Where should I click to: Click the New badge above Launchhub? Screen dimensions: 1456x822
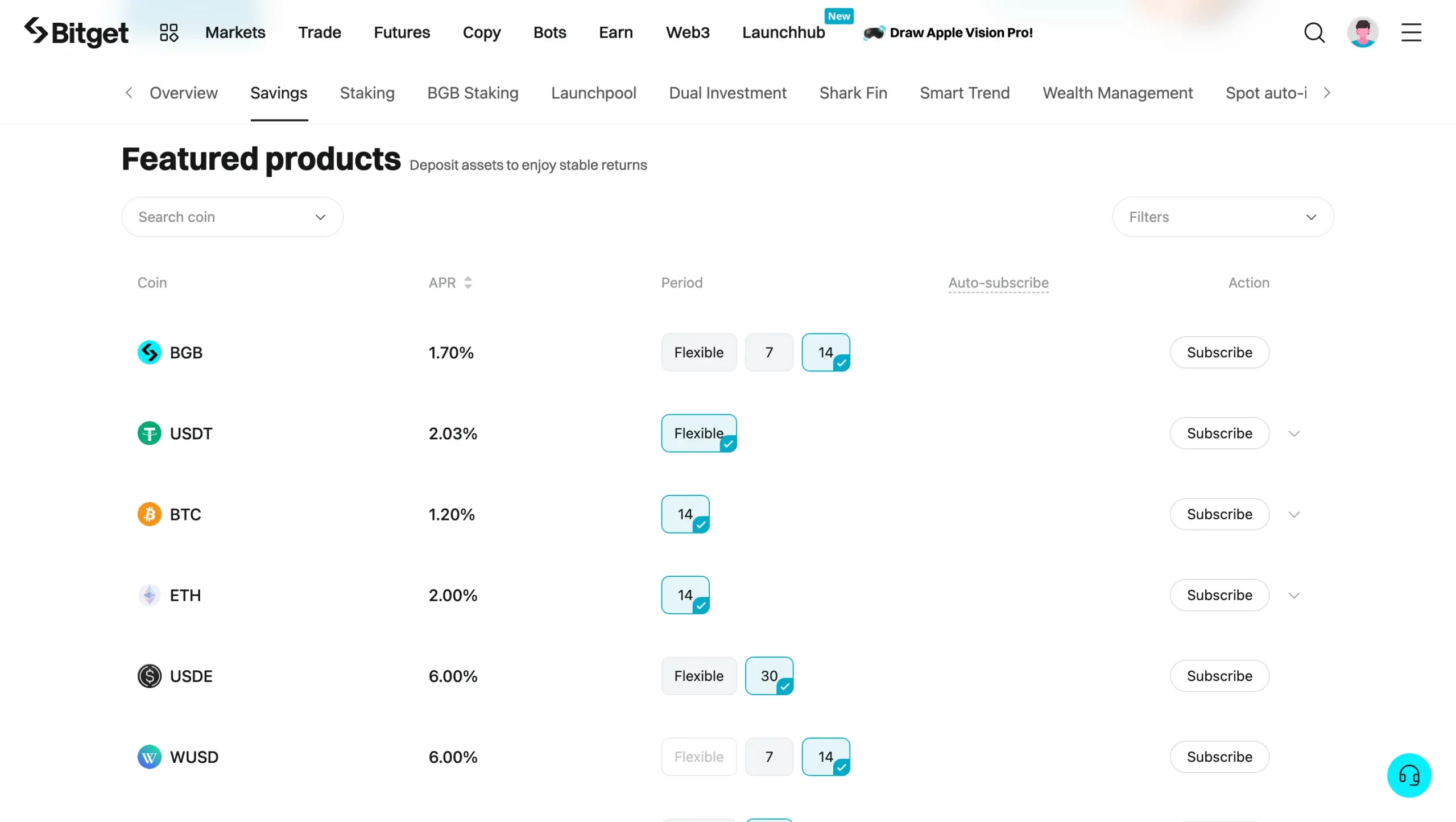[x=839, y=16]
